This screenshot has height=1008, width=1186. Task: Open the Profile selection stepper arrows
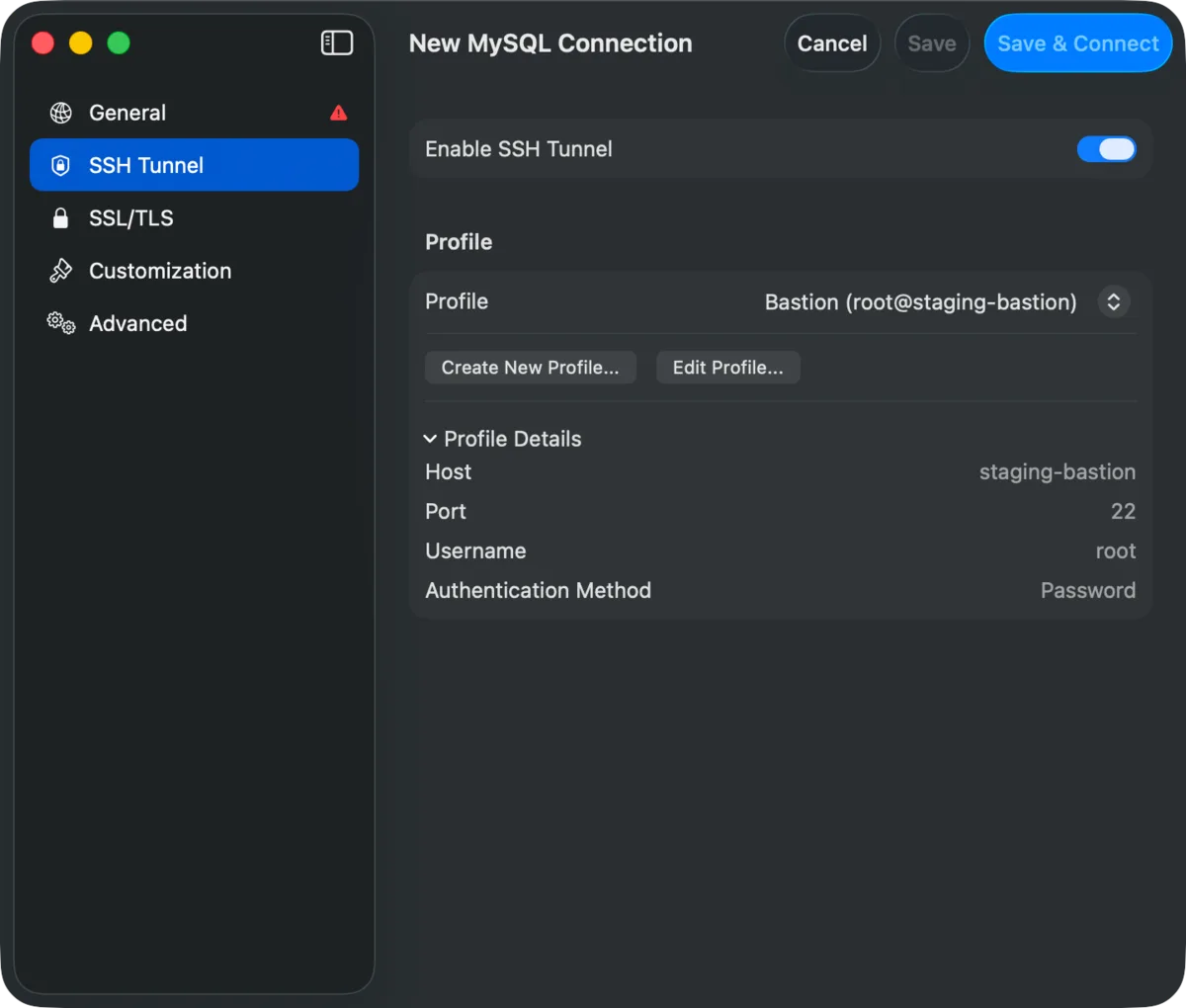[x=1114, y=301]
